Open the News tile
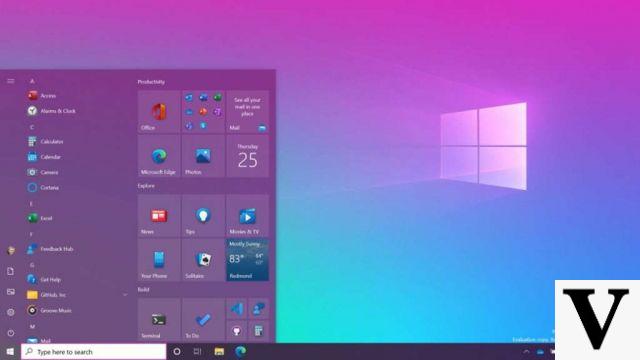The image size is (640, 360). point(159,216)
